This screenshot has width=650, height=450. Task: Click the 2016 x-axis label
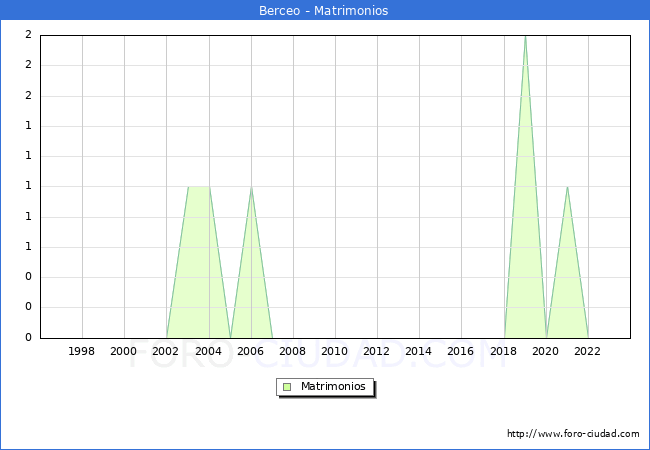point(461,351)
